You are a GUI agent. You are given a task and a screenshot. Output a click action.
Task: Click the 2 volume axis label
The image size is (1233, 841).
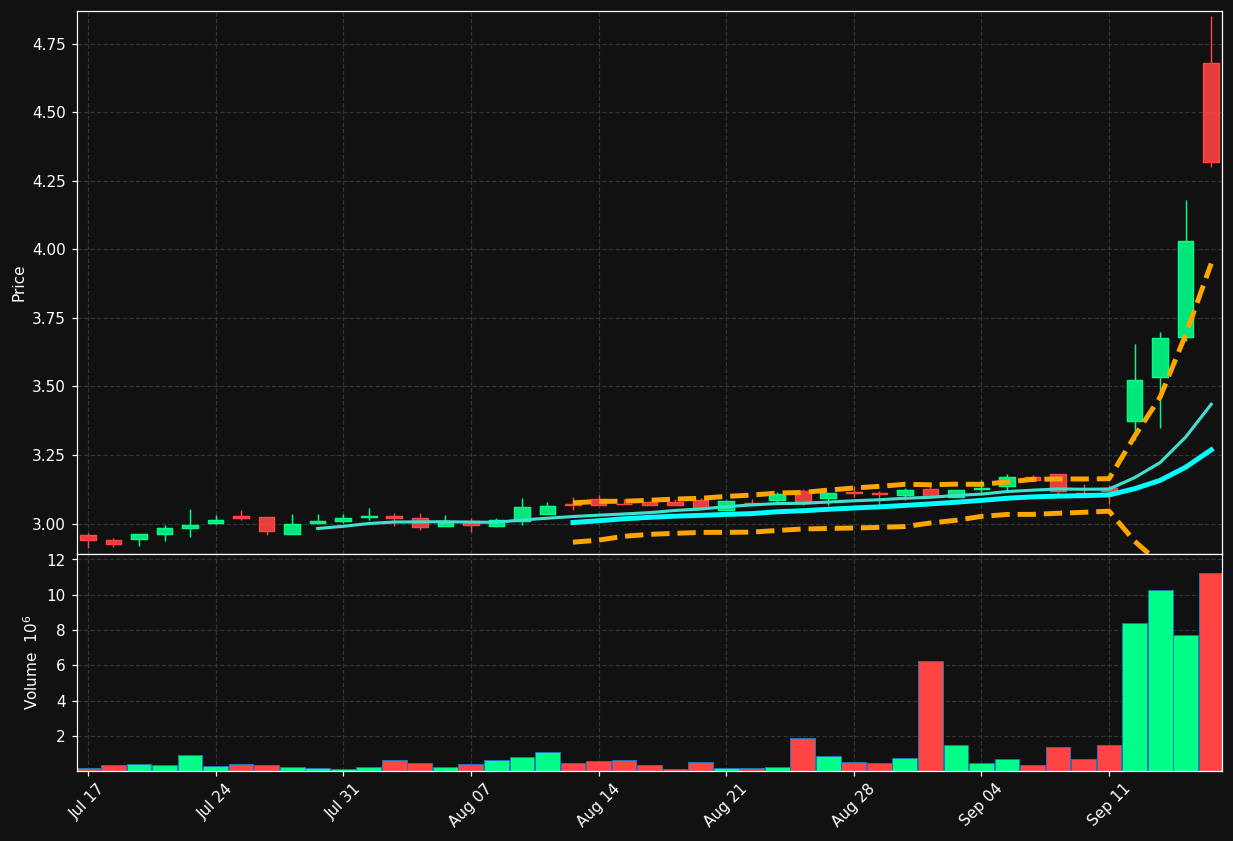point(60,736)
